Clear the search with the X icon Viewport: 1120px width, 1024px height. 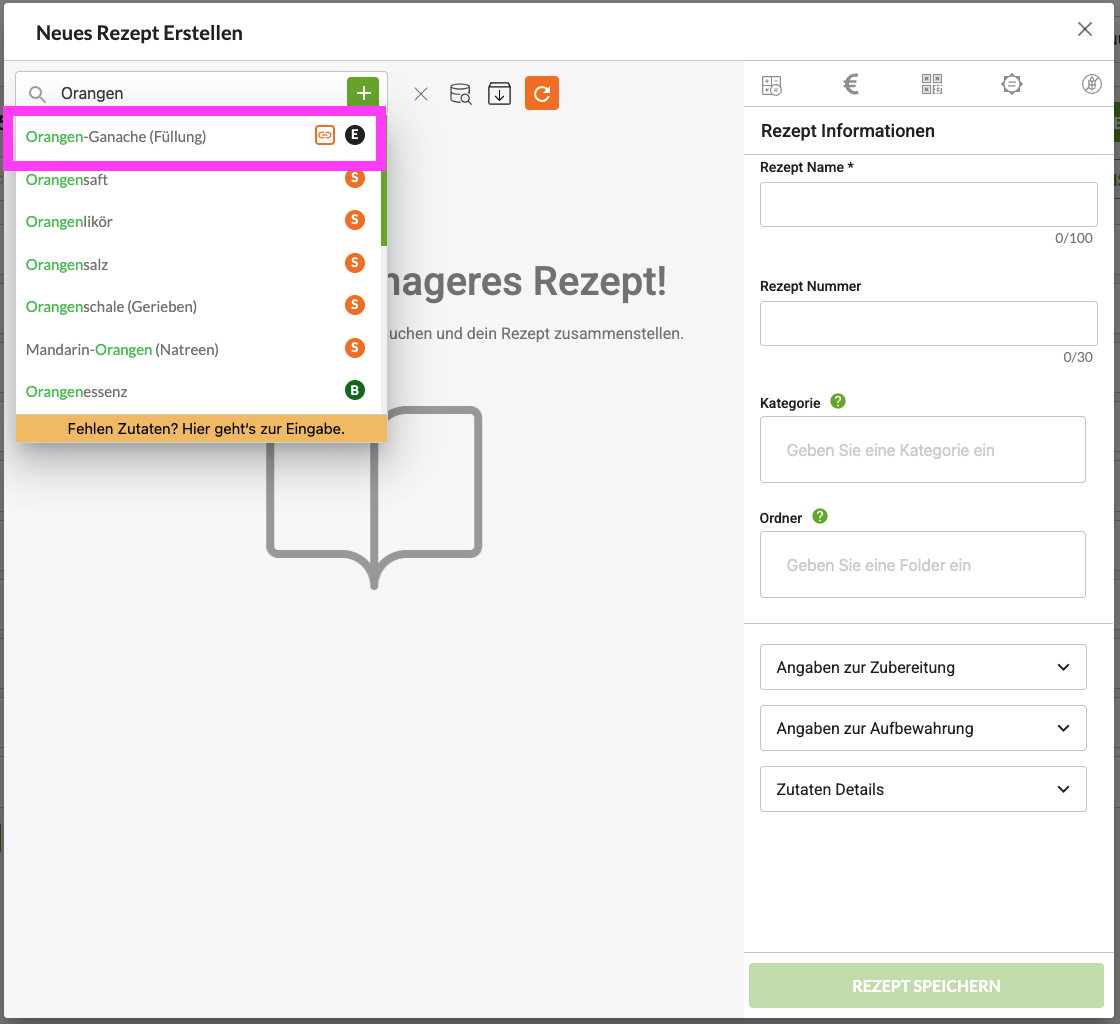(421, 94)
